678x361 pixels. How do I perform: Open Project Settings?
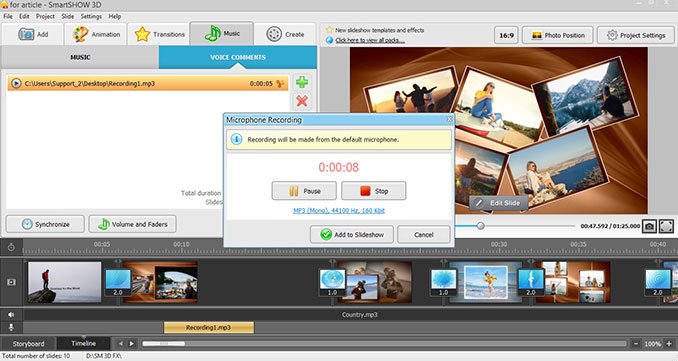click(636, 35)
